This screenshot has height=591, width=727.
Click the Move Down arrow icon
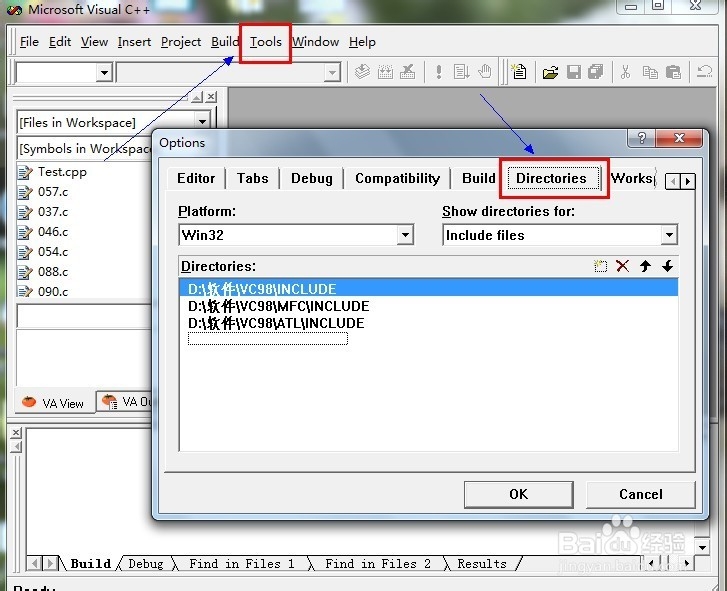(667, 266)
